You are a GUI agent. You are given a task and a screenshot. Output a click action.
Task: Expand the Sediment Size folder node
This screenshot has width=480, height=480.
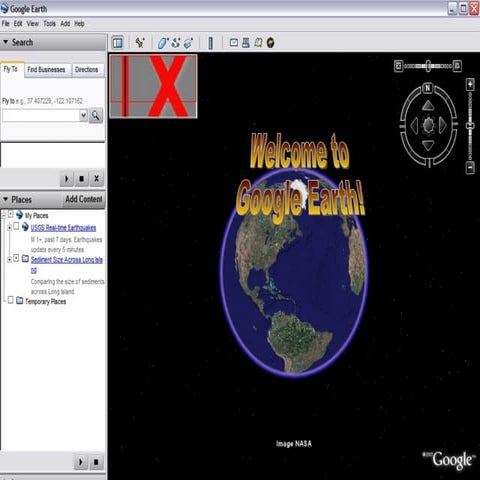click(9, 259)
